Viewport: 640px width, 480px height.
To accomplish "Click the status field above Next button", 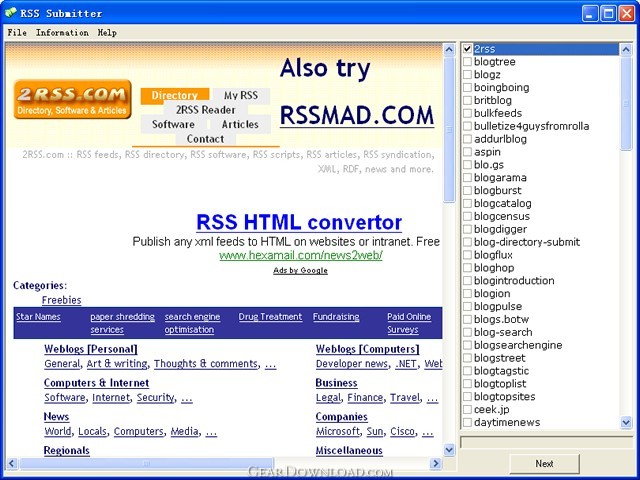I will point(546,442).
